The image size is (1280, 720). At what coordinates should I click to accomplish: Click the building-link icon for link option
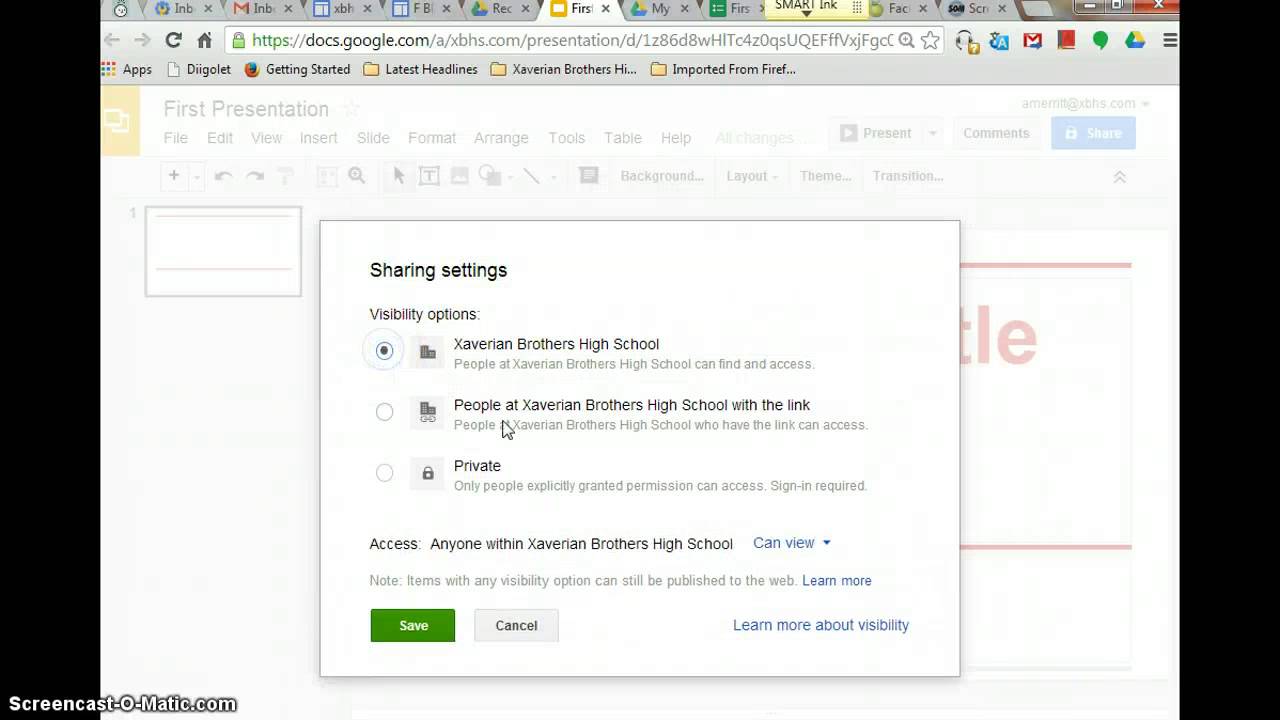(x=428, y=412)
